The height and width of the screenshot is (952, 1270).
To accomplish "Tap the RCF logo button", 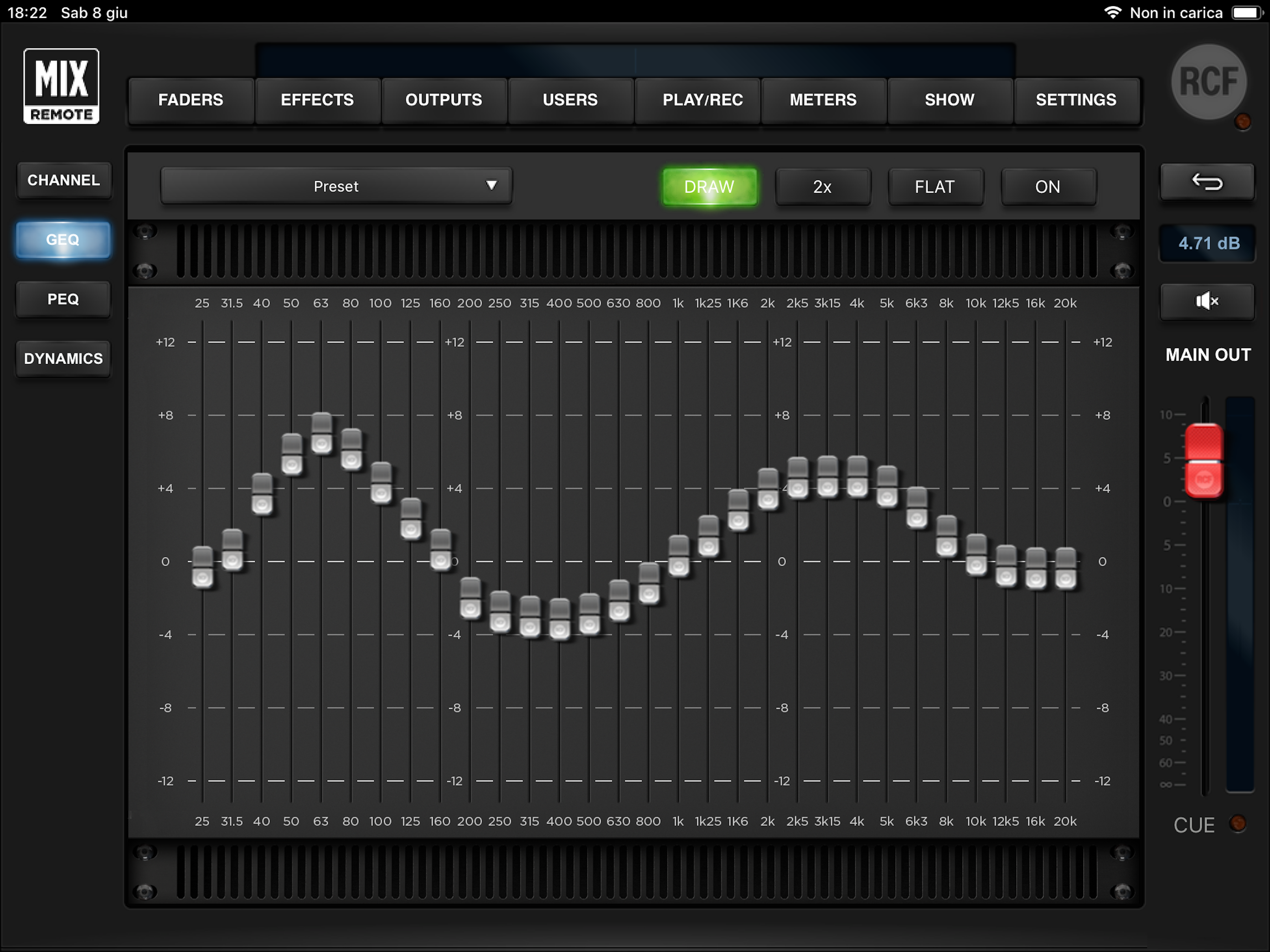I will (x=1209, y=82).
